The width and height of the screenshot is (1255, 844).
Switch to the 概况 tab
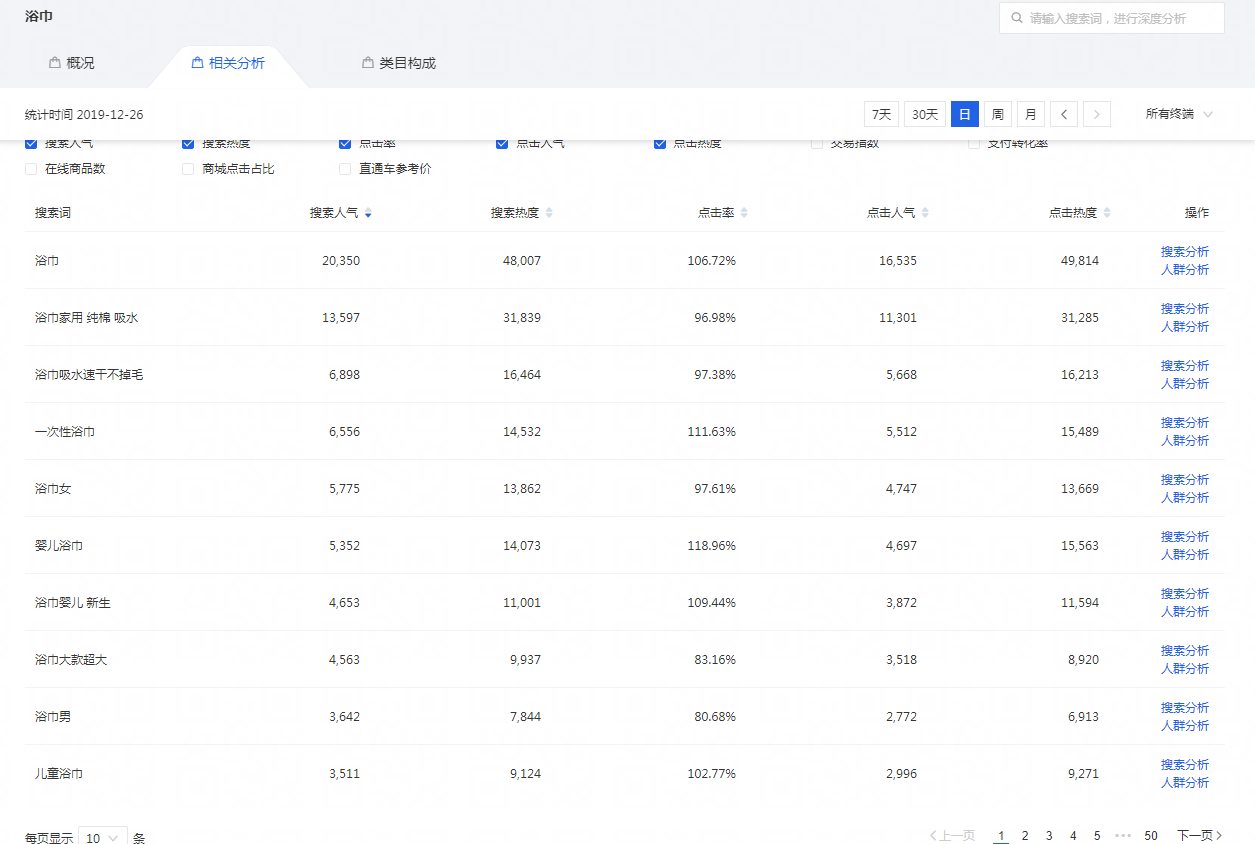tap(71, 63)
